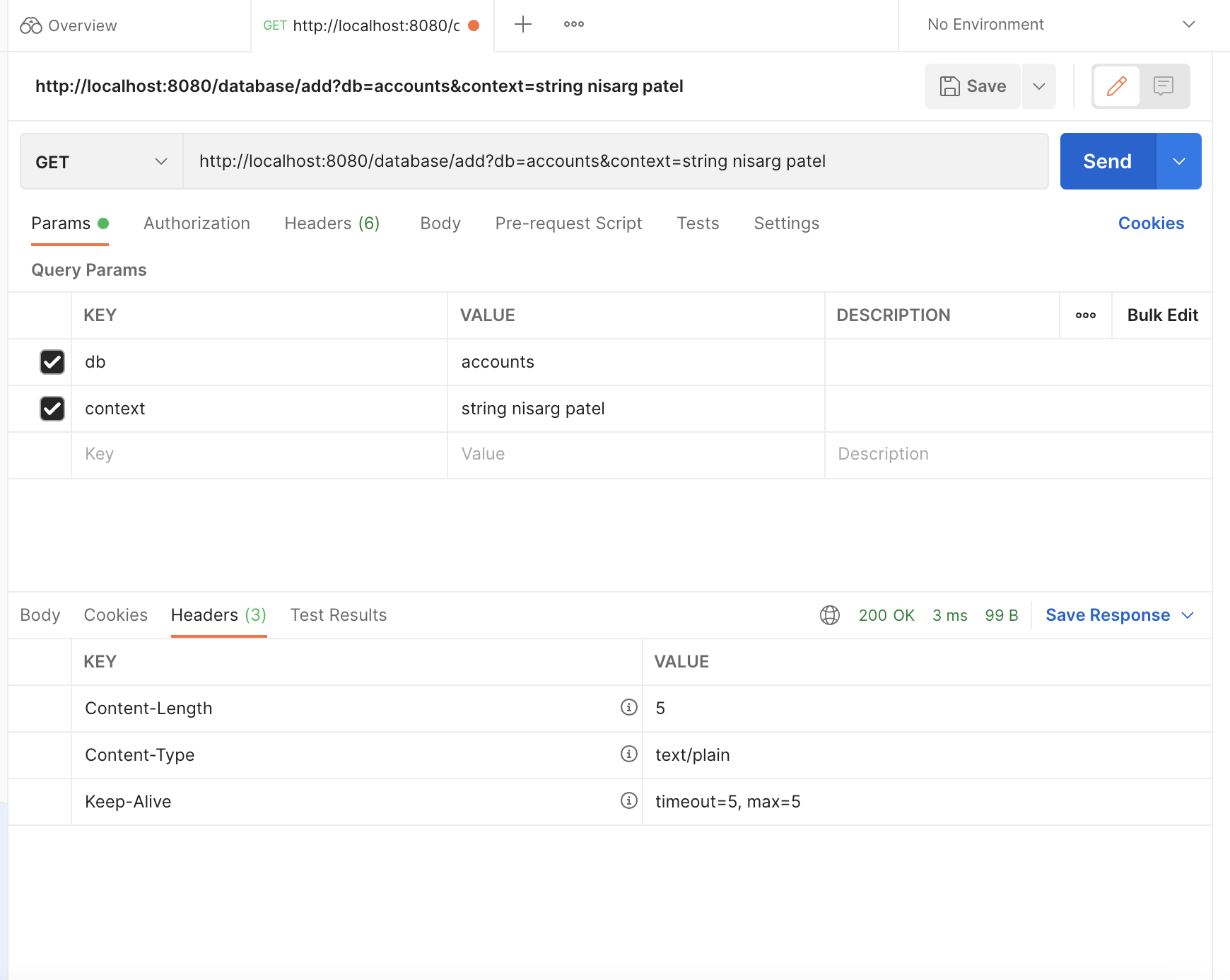
Task: Open the Test Results tab
Action: 338,614
